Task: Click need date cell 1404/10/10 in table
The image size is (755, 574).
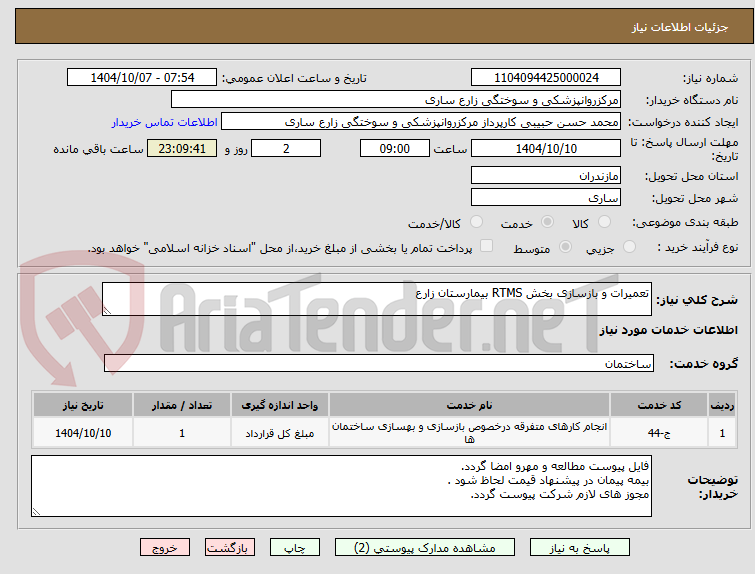Action: click(x=83, y=433)
